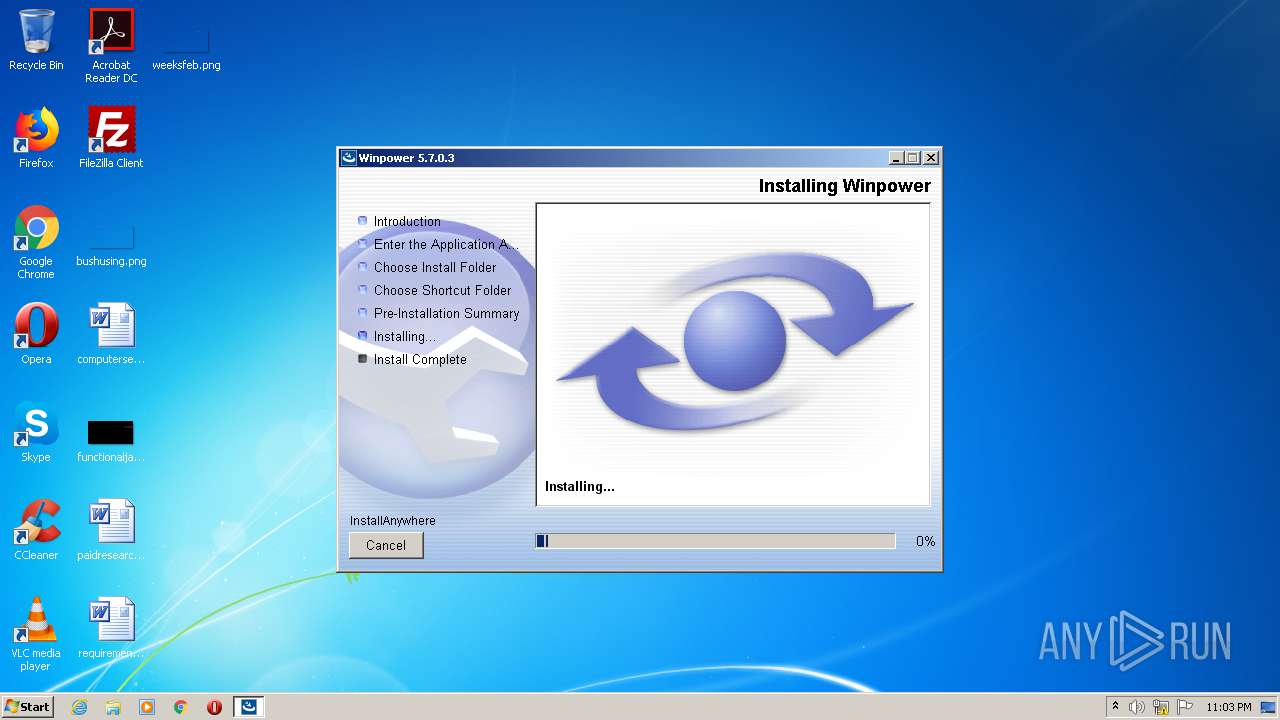
Task: Click the installation progress bar
Action: tap(715, 541)
